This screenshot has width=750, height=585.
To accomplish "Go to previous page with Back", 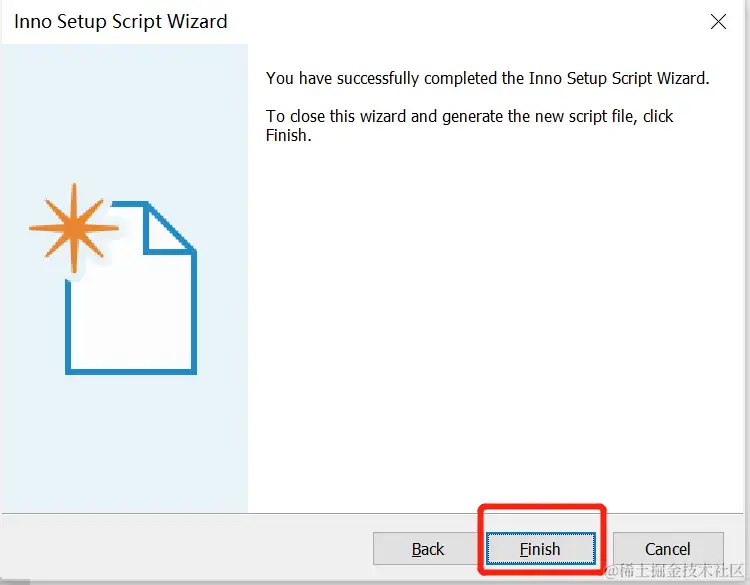I will point(428,548).
